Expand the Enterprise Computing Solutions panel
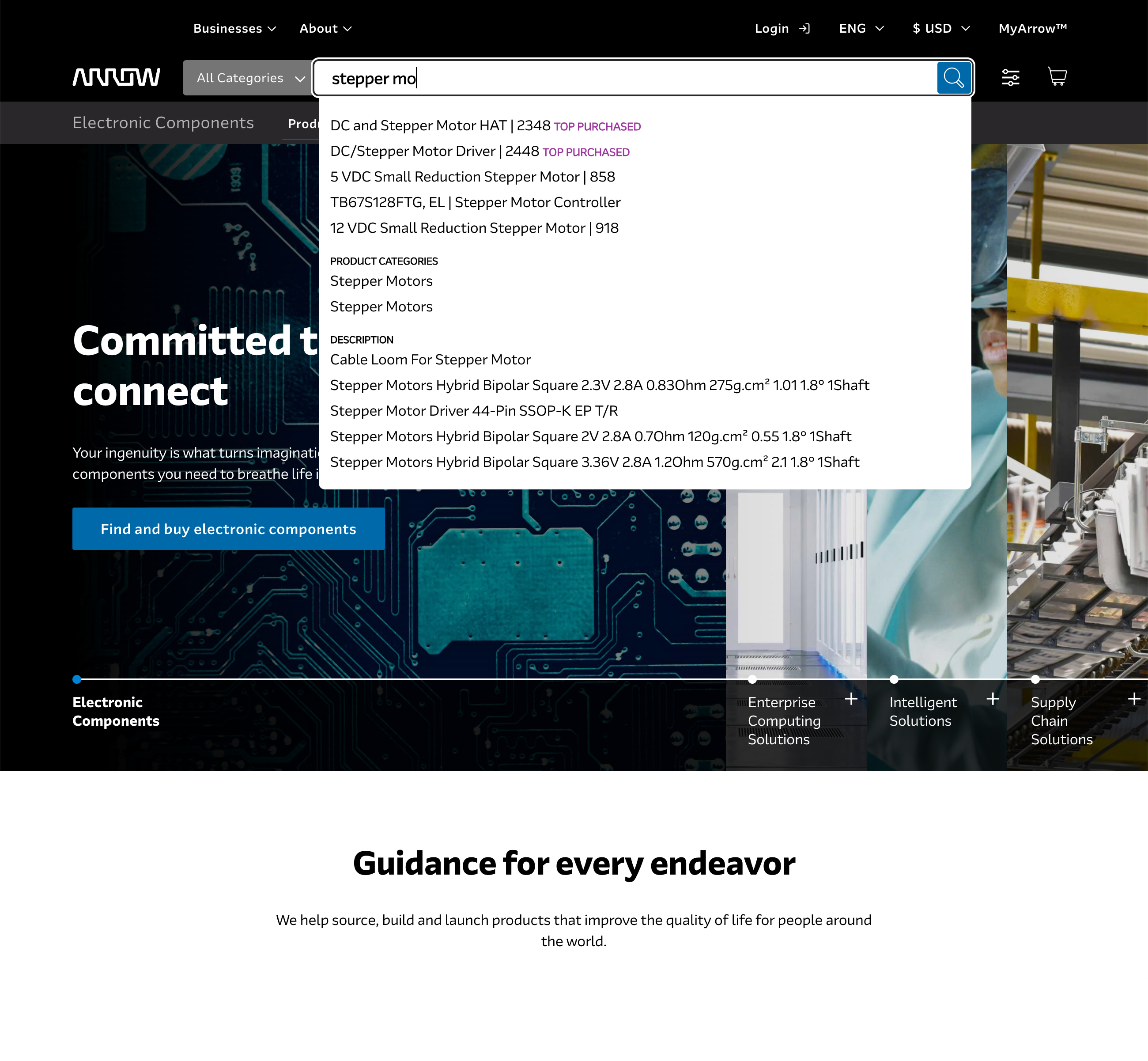This screenshot has height=1061, width=1148. [851, 699]
